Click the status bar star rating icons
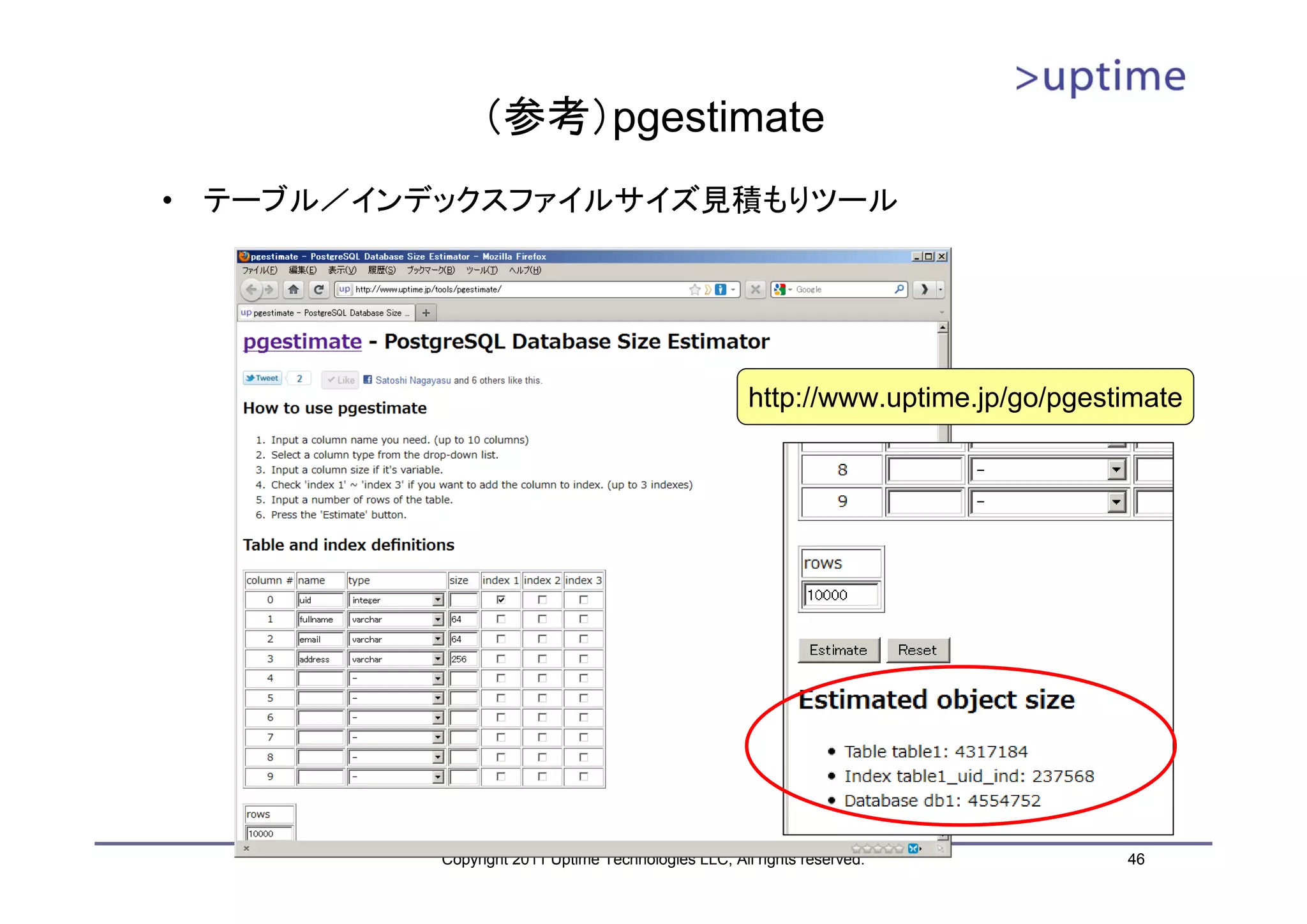This screenshot has width=1307, height=924. coord(878,849)
